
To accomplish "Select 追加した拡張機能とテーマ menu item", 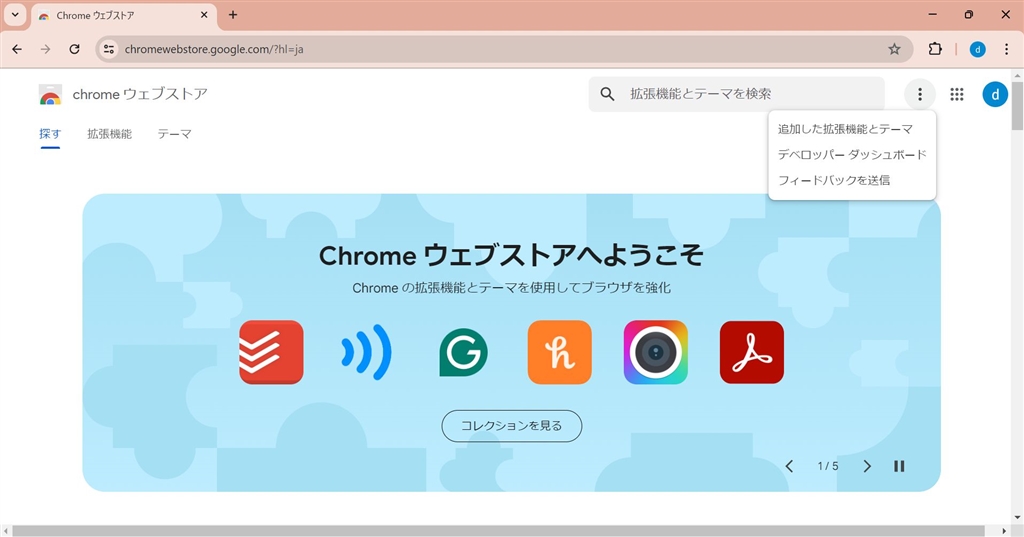I will [852, 129].
